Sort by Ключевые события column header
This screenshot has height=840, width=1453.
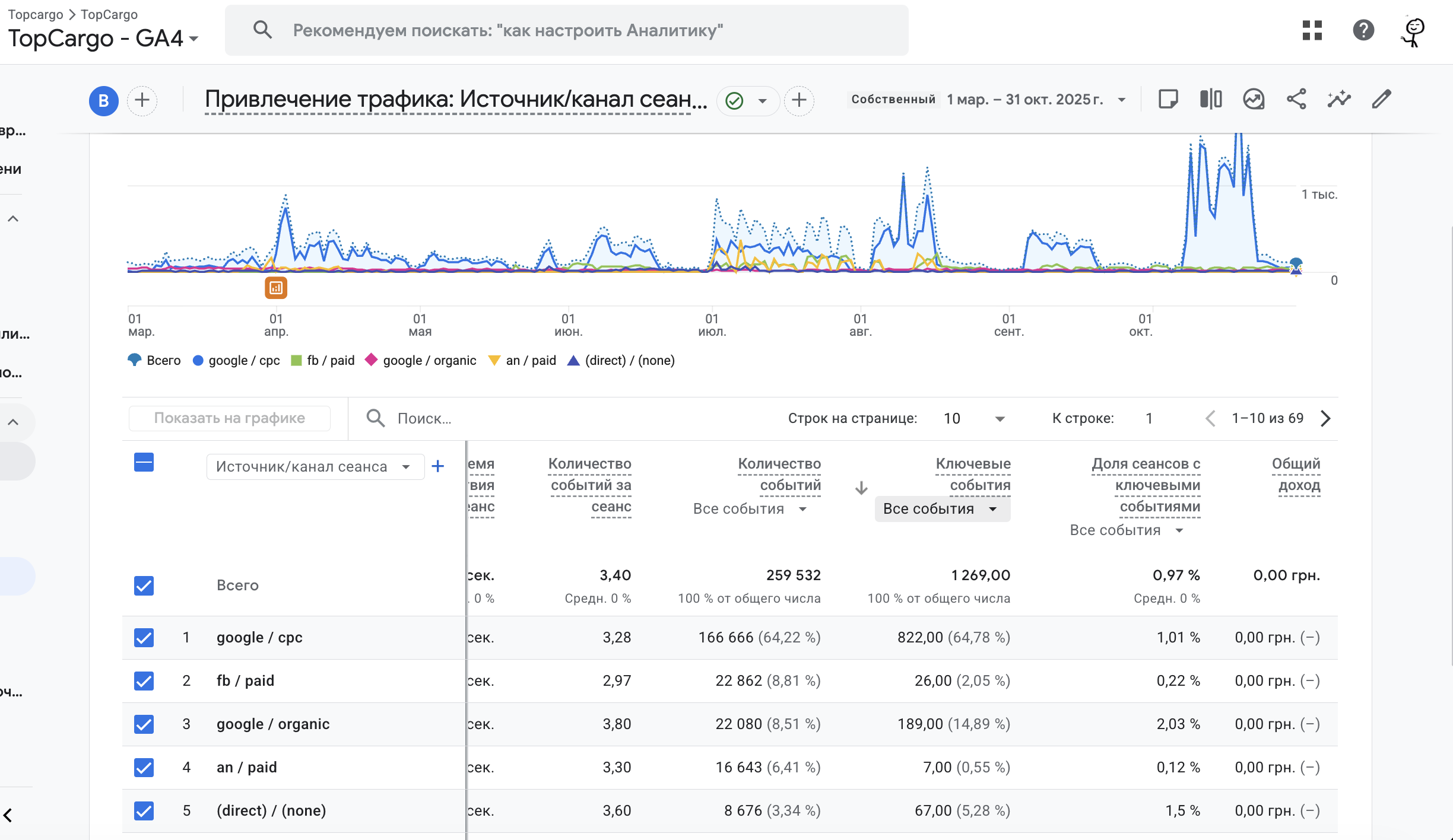coord(973,475)
